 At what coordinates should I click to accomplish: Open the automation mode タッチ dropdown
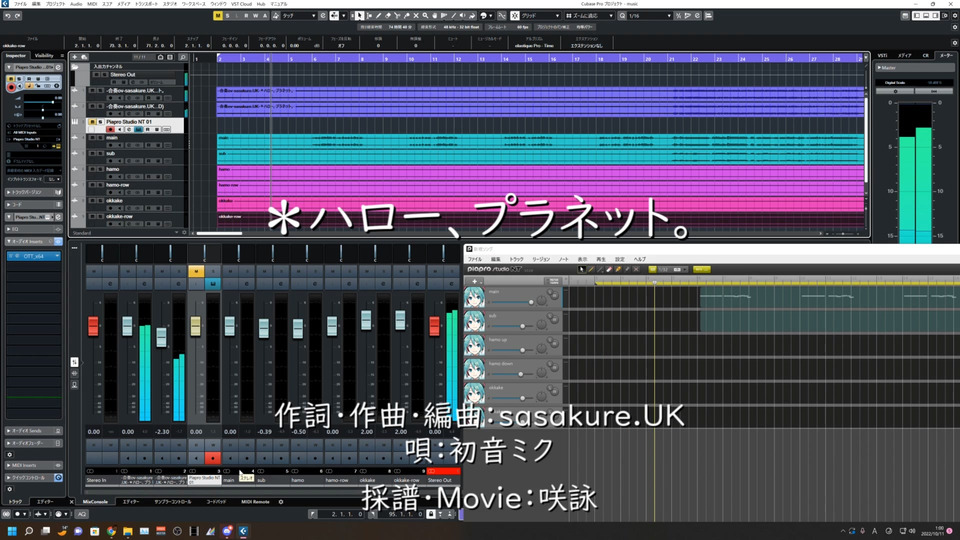[299, 15]
